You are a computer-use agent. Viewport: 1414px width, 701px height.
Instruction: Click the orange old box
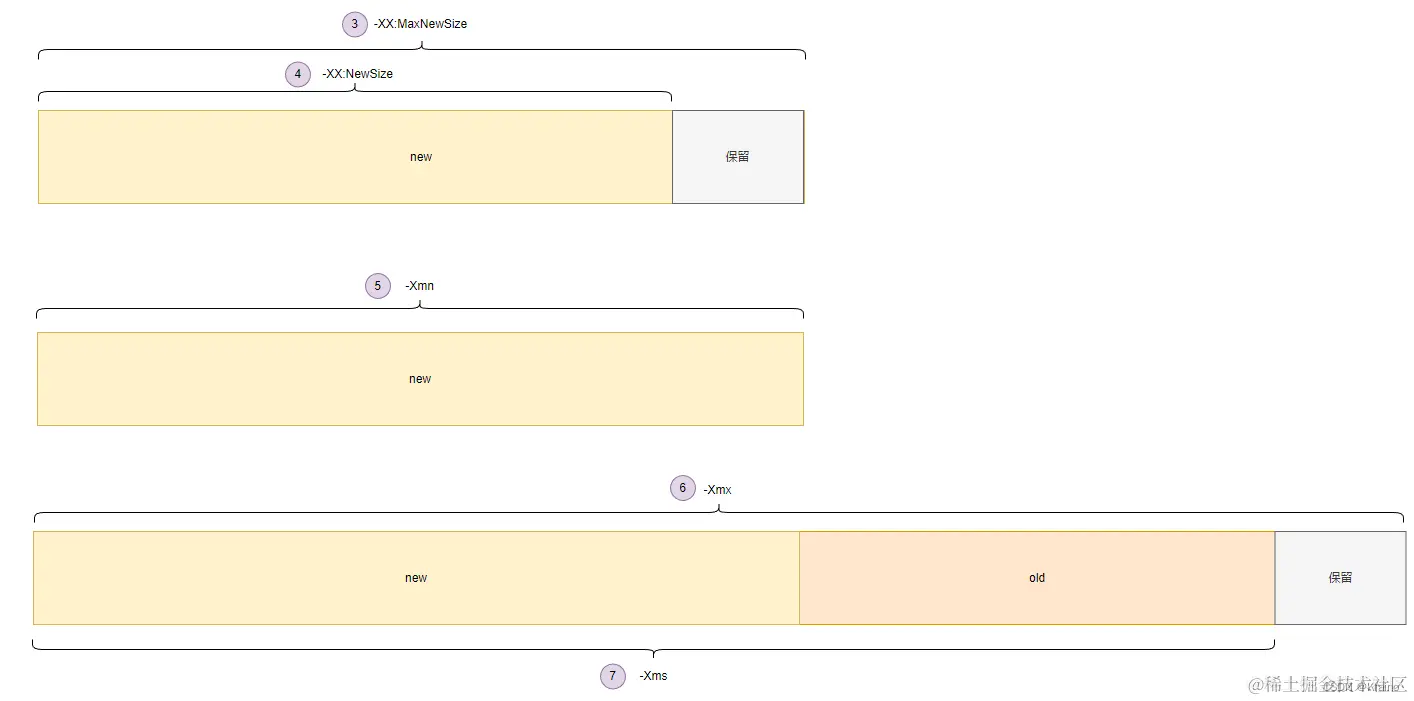pyautogui.click(x=1037, y=578)
